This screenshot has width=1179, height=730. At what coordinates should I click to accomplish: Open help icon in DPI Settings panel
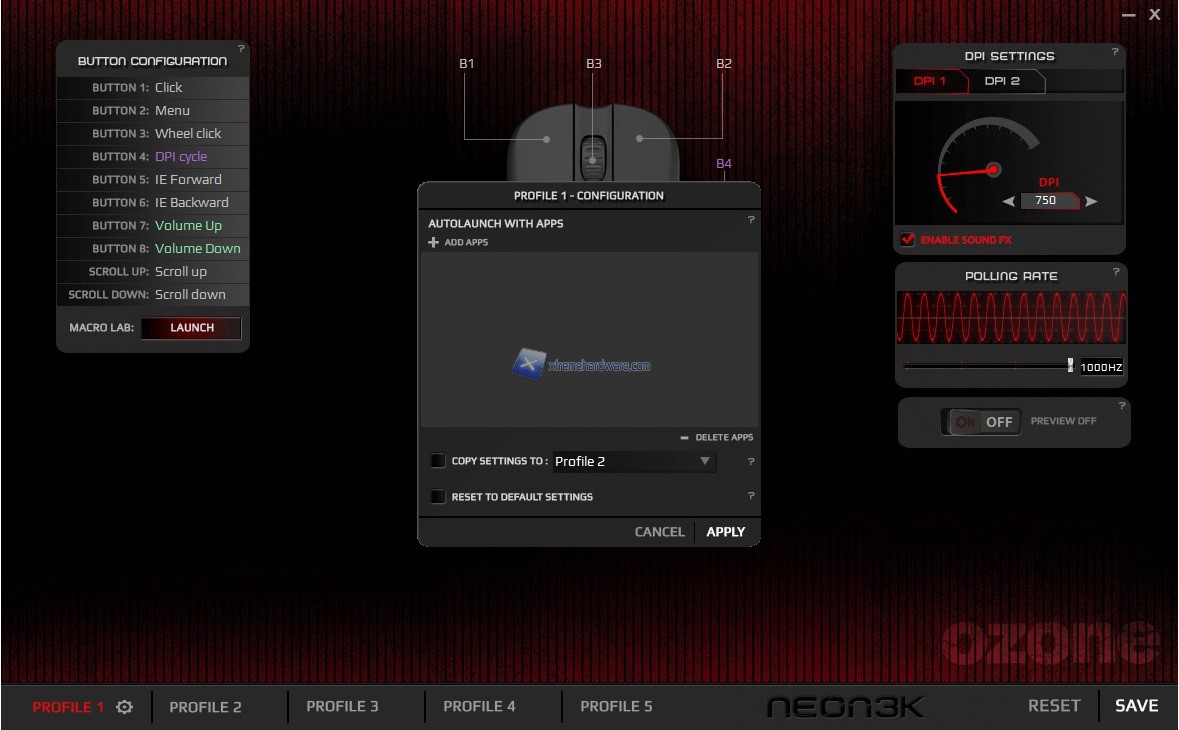[x=1116, y=49]
